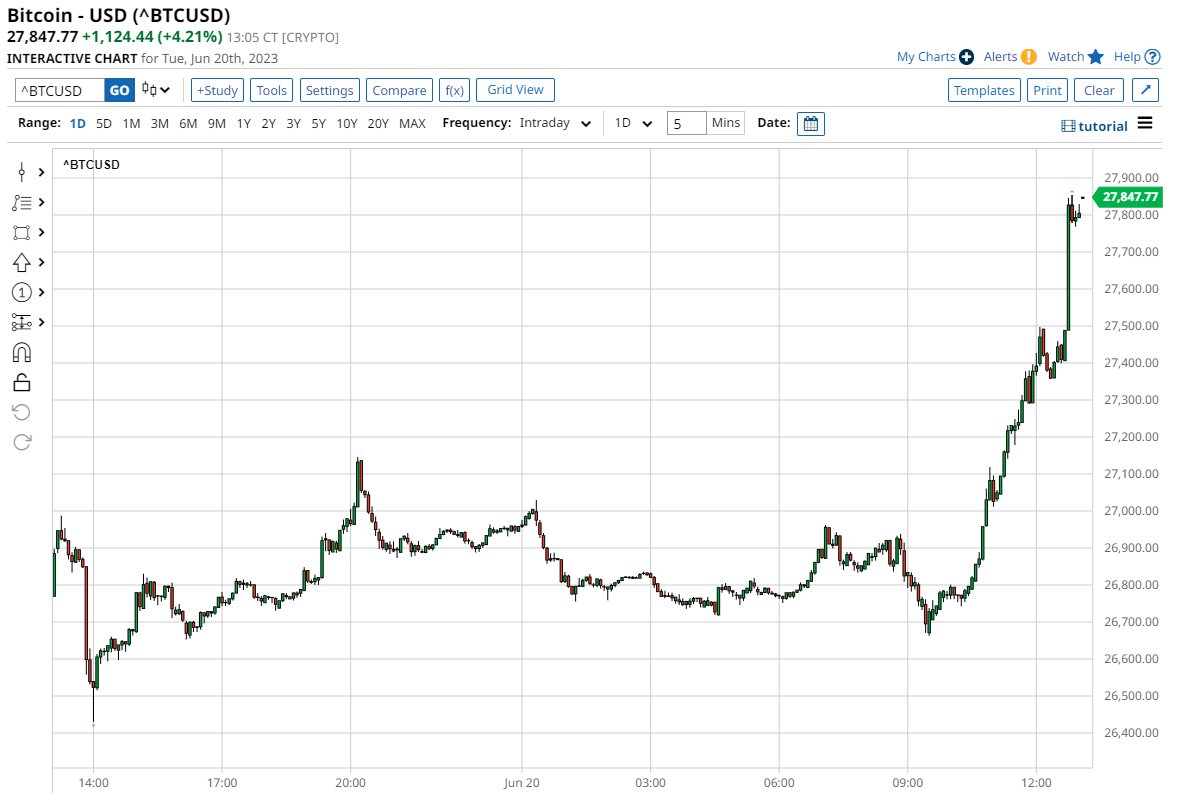Select the 5D range
1185x801 pixels.
[104, 123]
